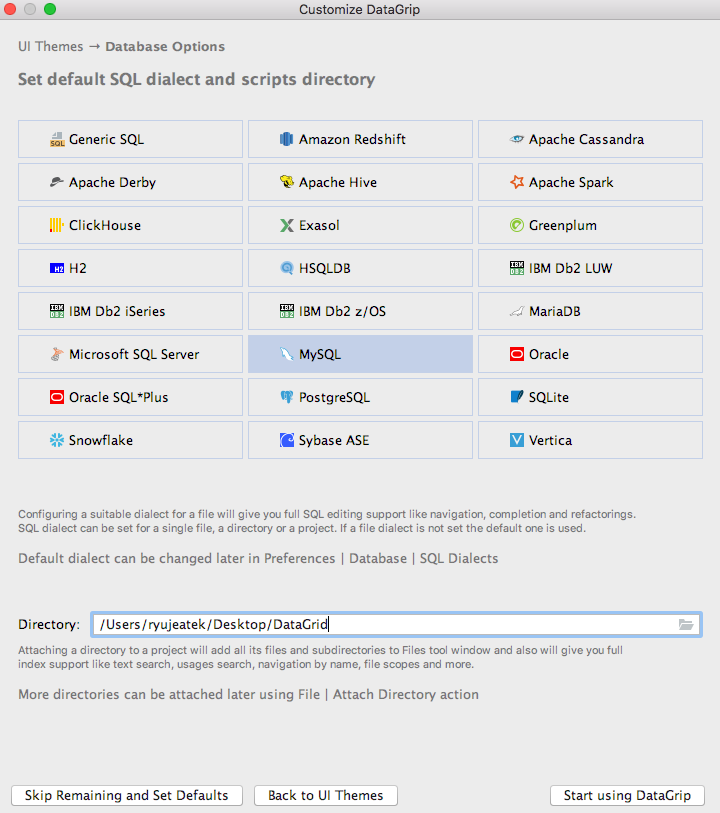
Task: Click the Apache Hive bee icon
Action: pos(287,183)
